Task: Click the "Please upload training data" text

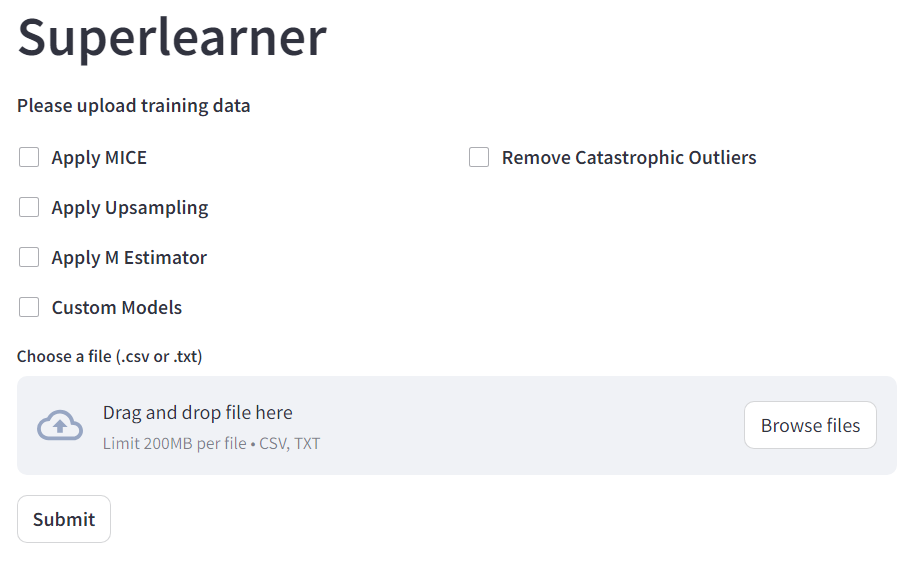Action: (134, 106)
